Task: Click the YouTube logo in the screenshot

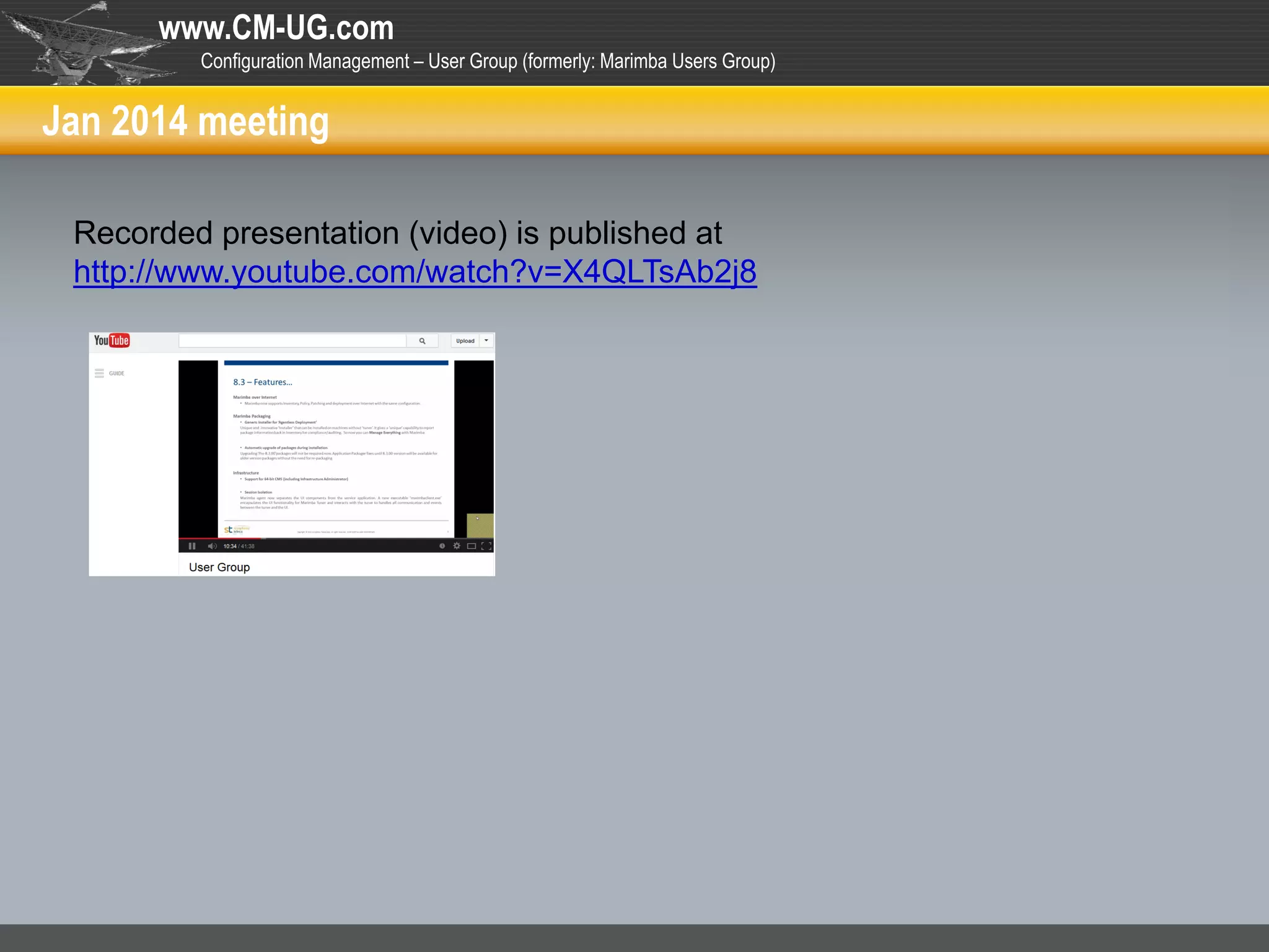Action: click(x=112, y=340)
